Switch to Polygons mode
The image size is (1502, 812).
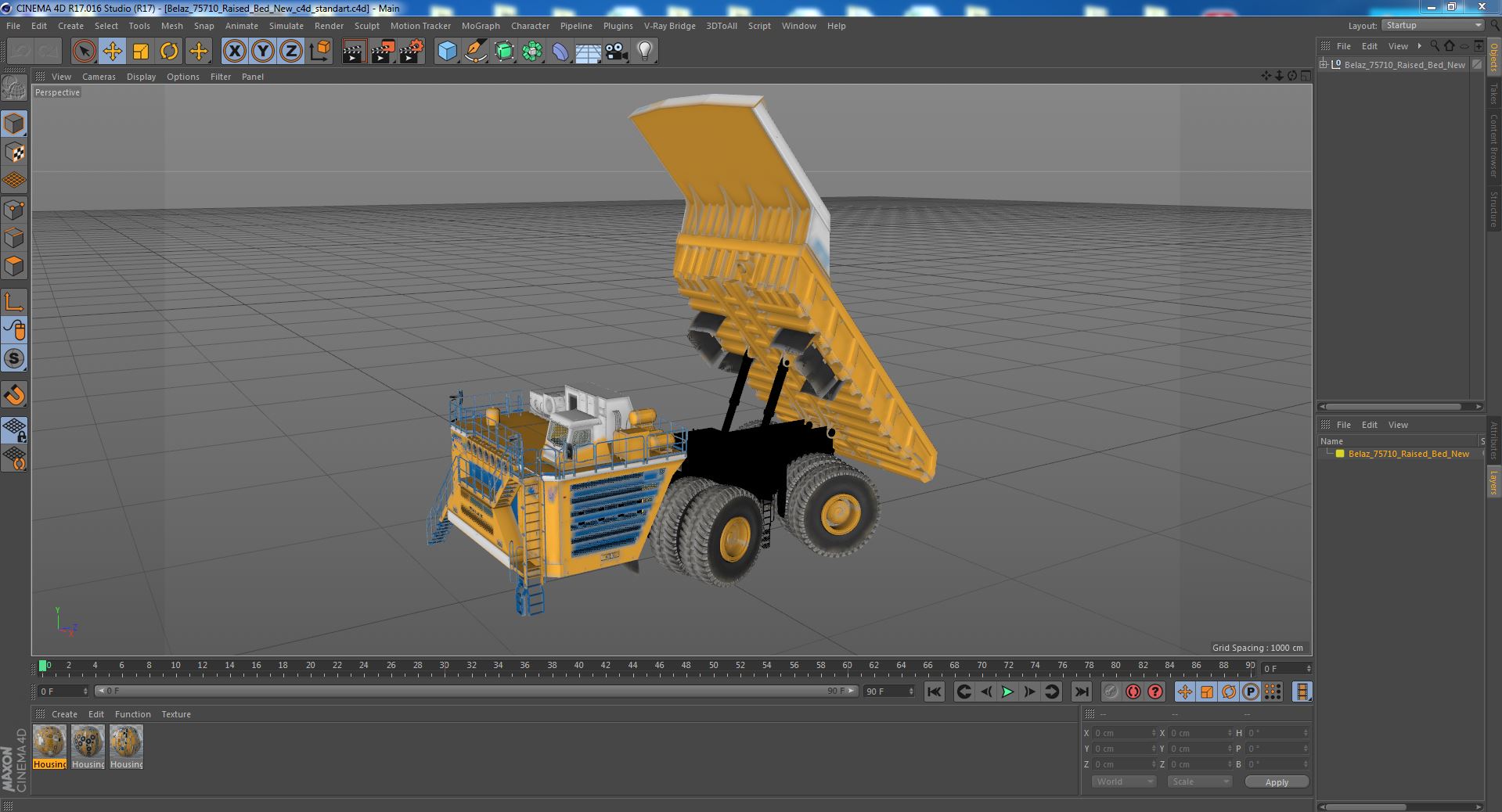(x=14, y=265)
